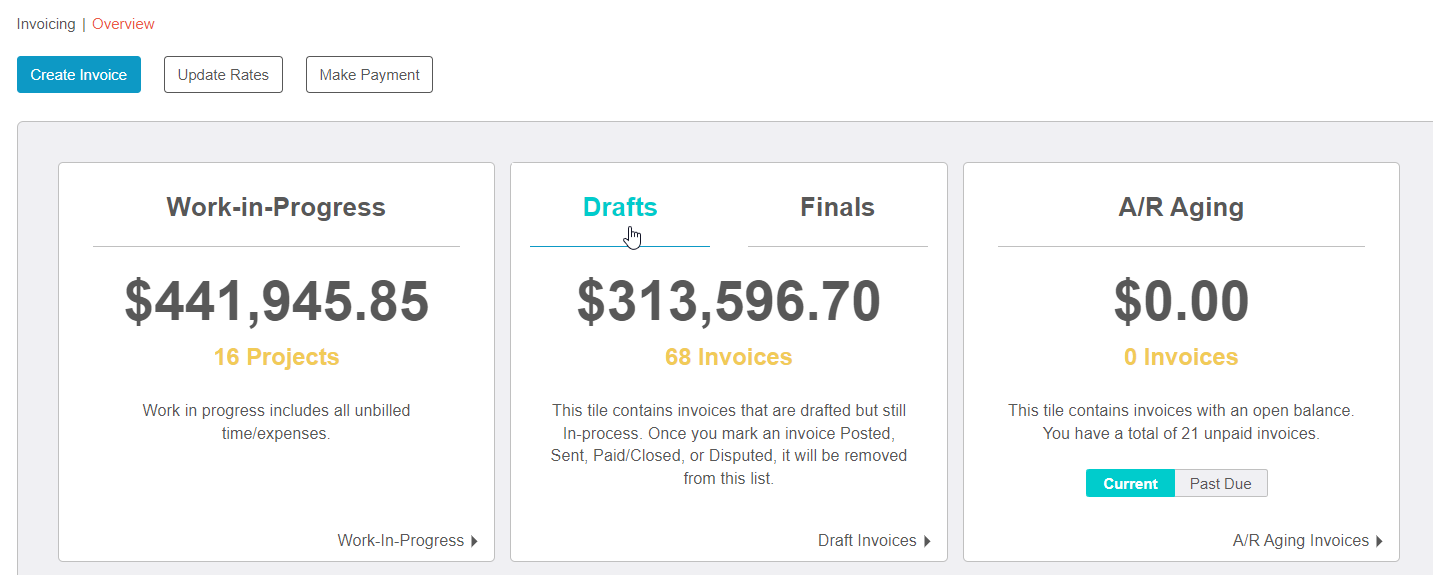This screenshot has width=1433, height=575.
Task: Open the A/R Aging Invoices link
Action: click(1301, 540)
